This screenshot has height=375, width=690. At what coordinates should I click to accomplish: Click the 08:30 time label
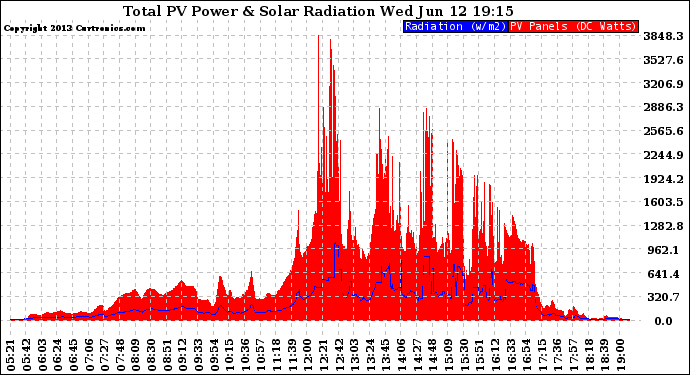pos(152,355)
